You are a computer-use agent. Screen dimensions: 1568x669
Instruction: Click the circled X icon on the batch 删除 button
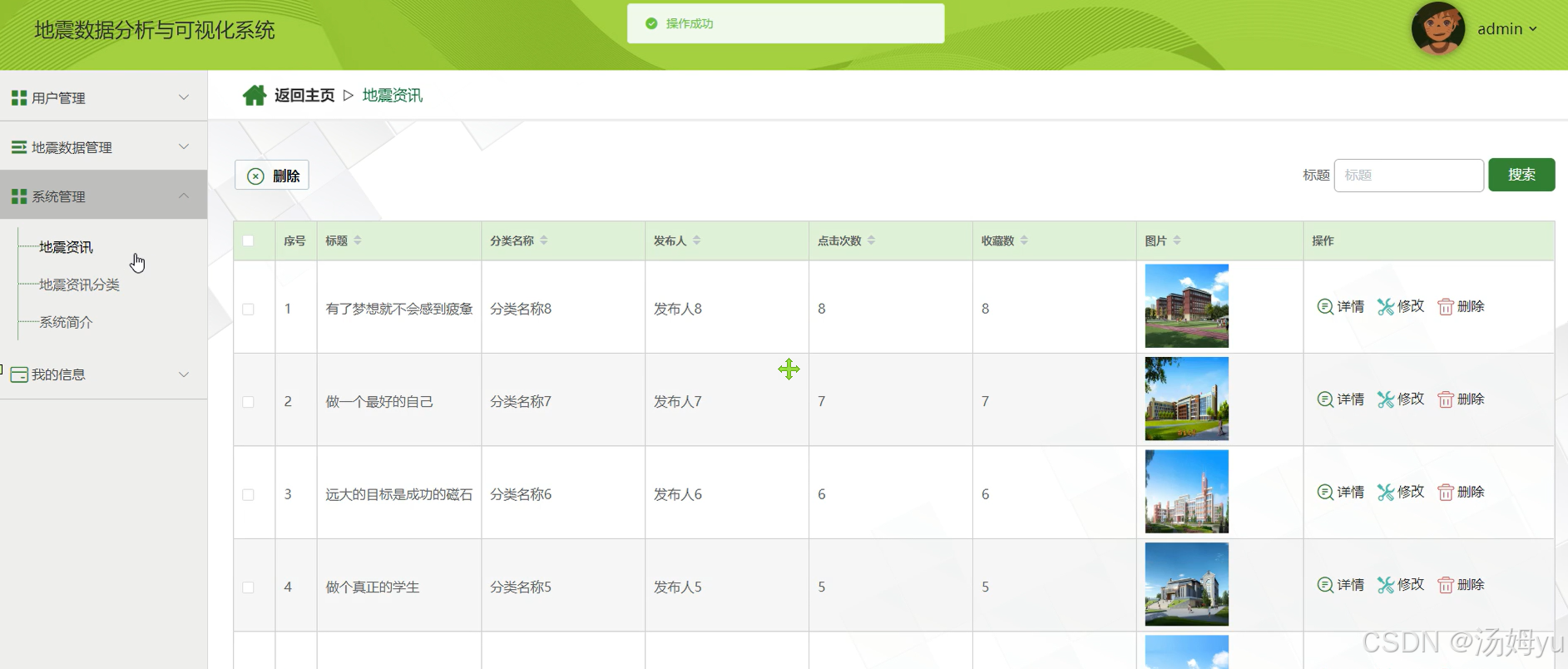pos(255,176)
